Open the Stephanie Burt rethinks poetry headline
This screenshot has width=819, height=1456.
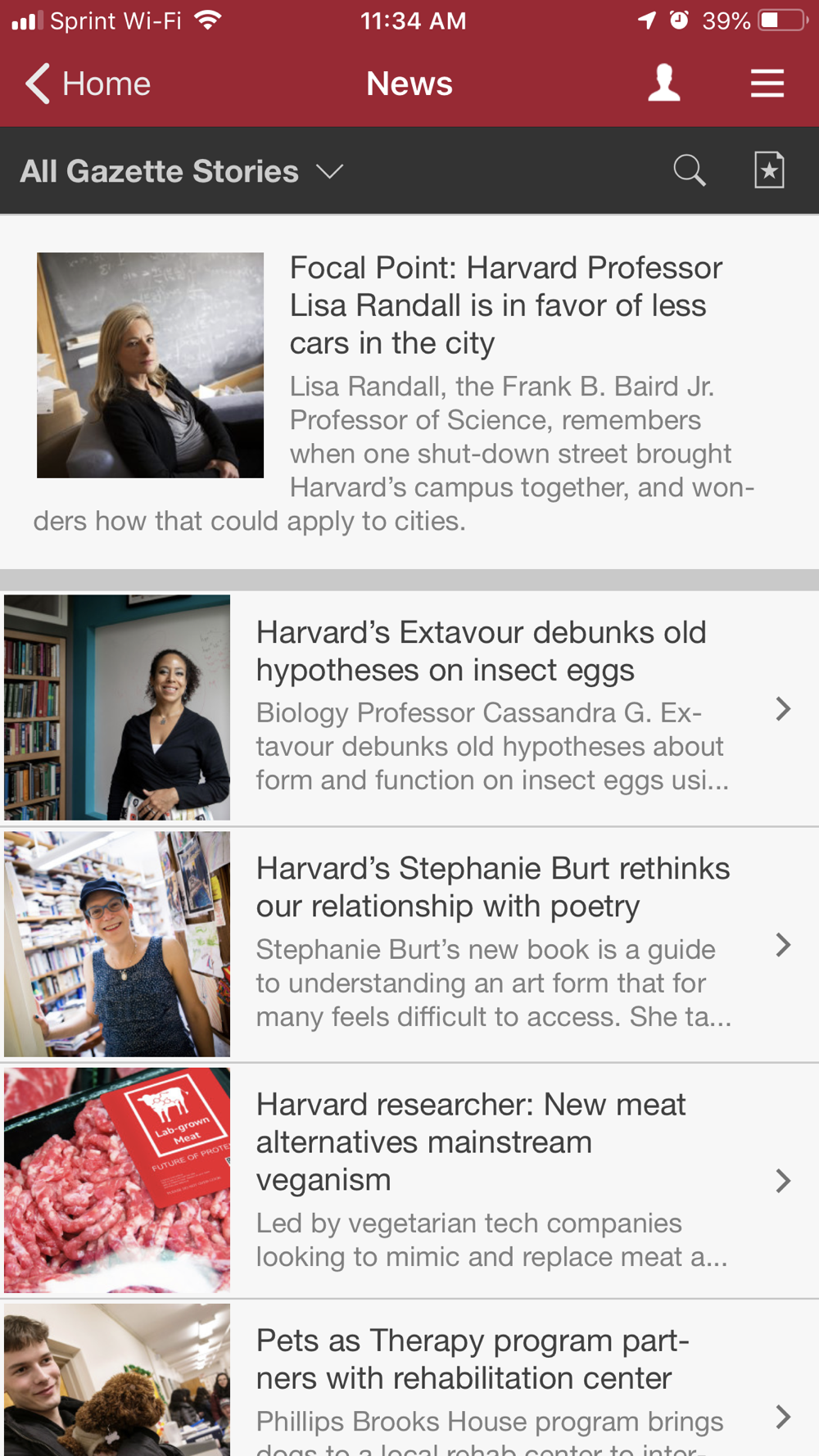[x=492, y=887]
